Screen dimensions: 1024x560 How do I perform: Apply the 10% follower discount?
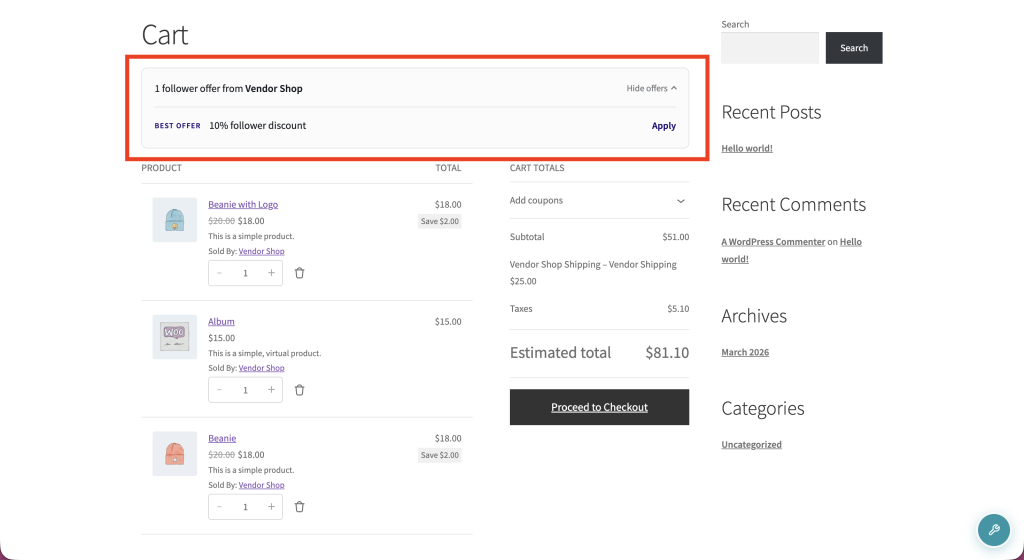coord(664,126)
